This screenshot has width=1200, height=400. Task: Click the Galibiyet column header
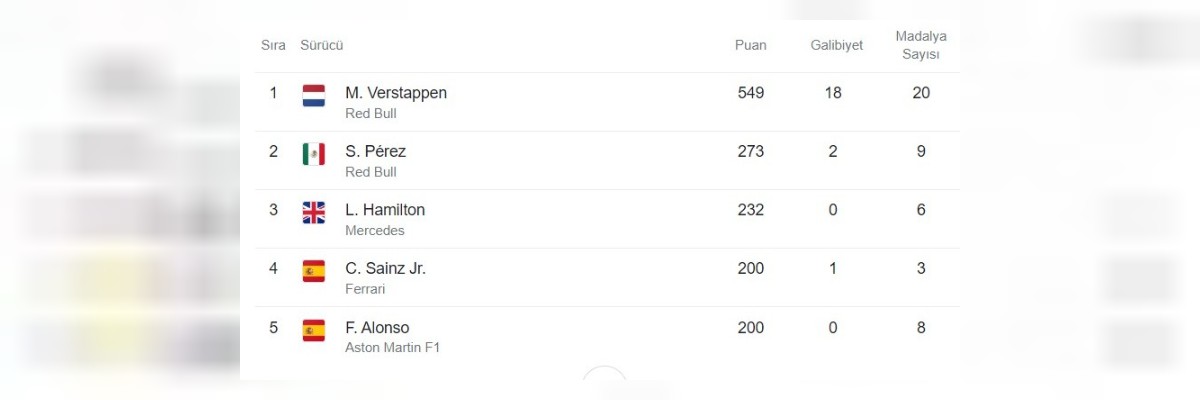[836, 45]
